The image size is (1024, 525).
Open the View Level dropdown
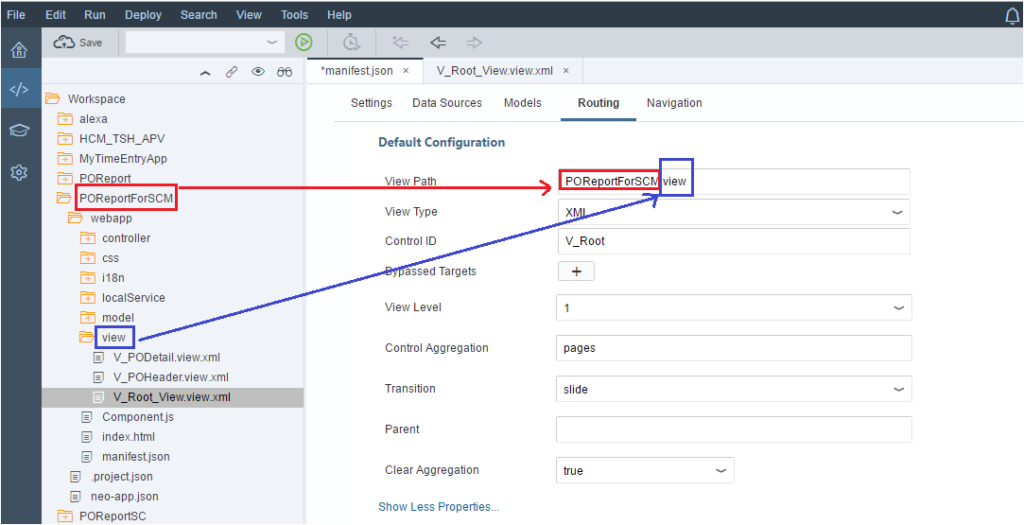(733, 307)
